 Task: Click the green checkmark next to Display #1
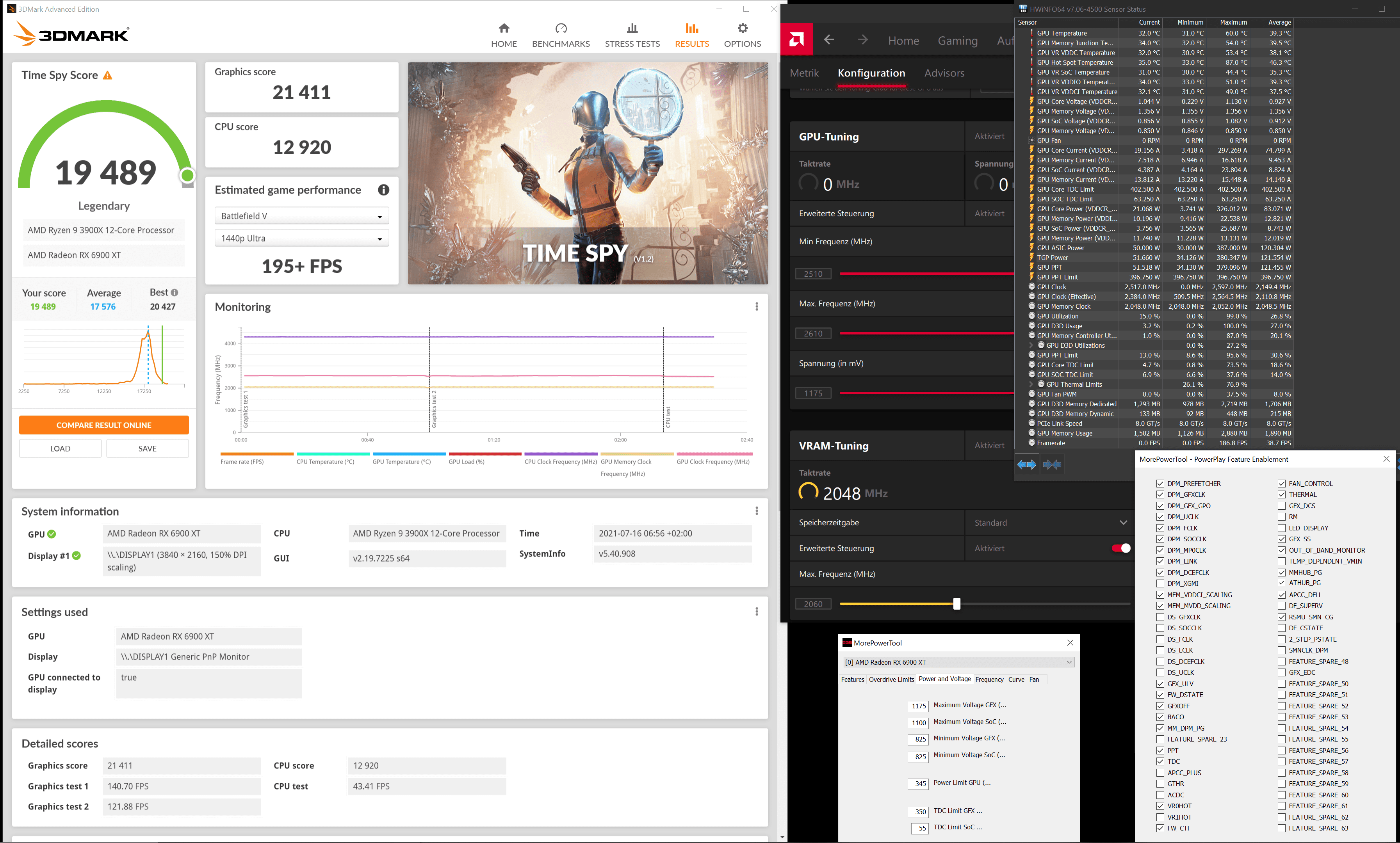pos(76,556)
